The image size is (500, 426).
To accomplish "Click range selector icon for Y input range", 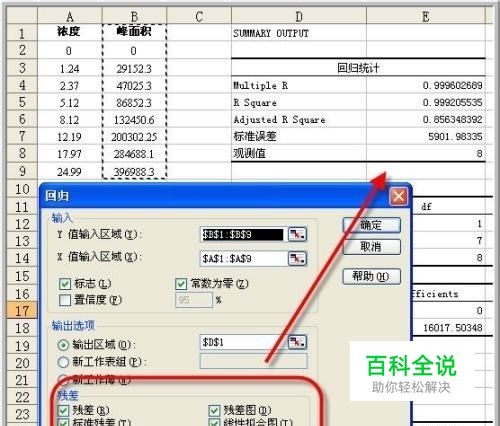I will point(297,234).
